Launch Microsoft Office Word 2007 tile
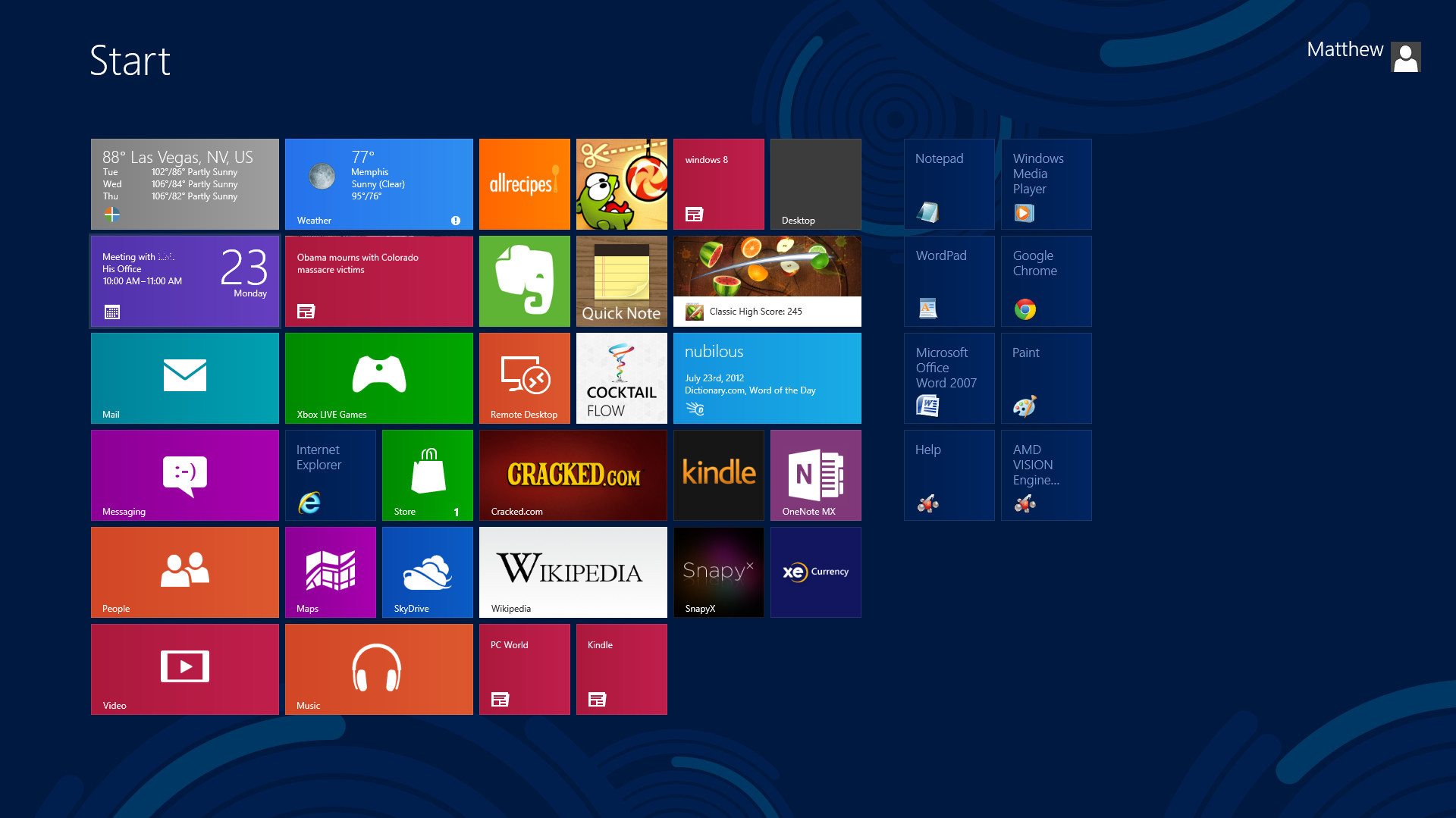Viewport: 1456px width, 818px height. (949, 378)
